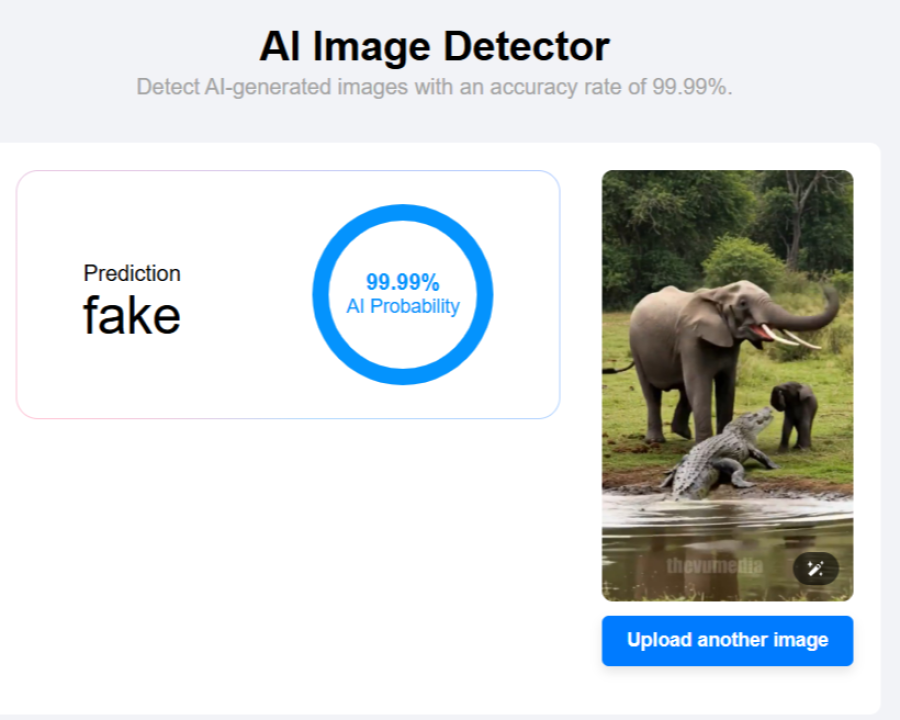900x720 pixels.
Task: Select the Prediction result text
Action: 131,273
